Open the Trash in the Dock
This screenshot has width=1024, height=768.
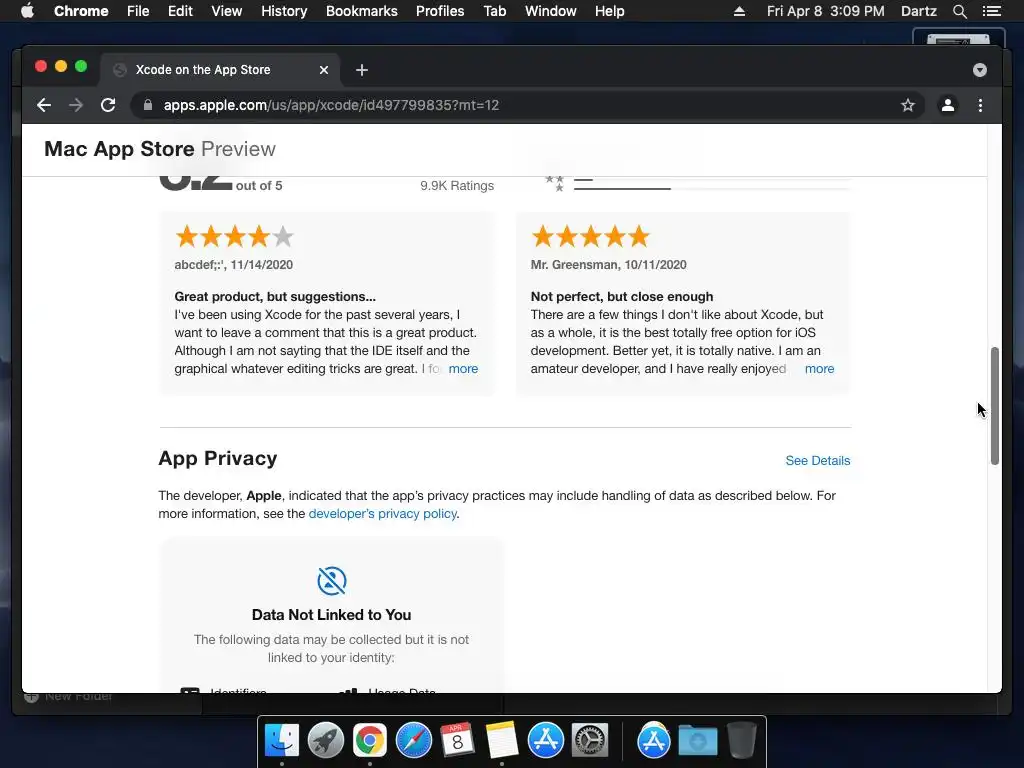(x=742, y=741)
